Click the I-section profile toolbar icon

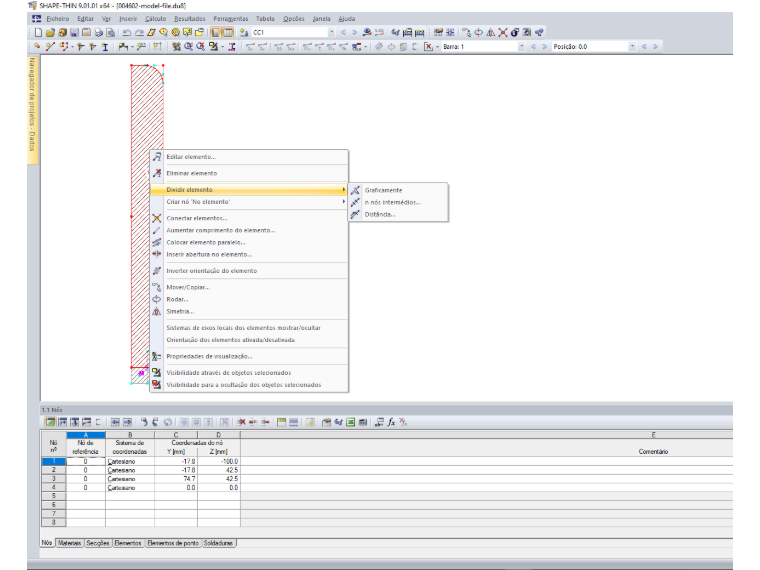coord(105,47)
